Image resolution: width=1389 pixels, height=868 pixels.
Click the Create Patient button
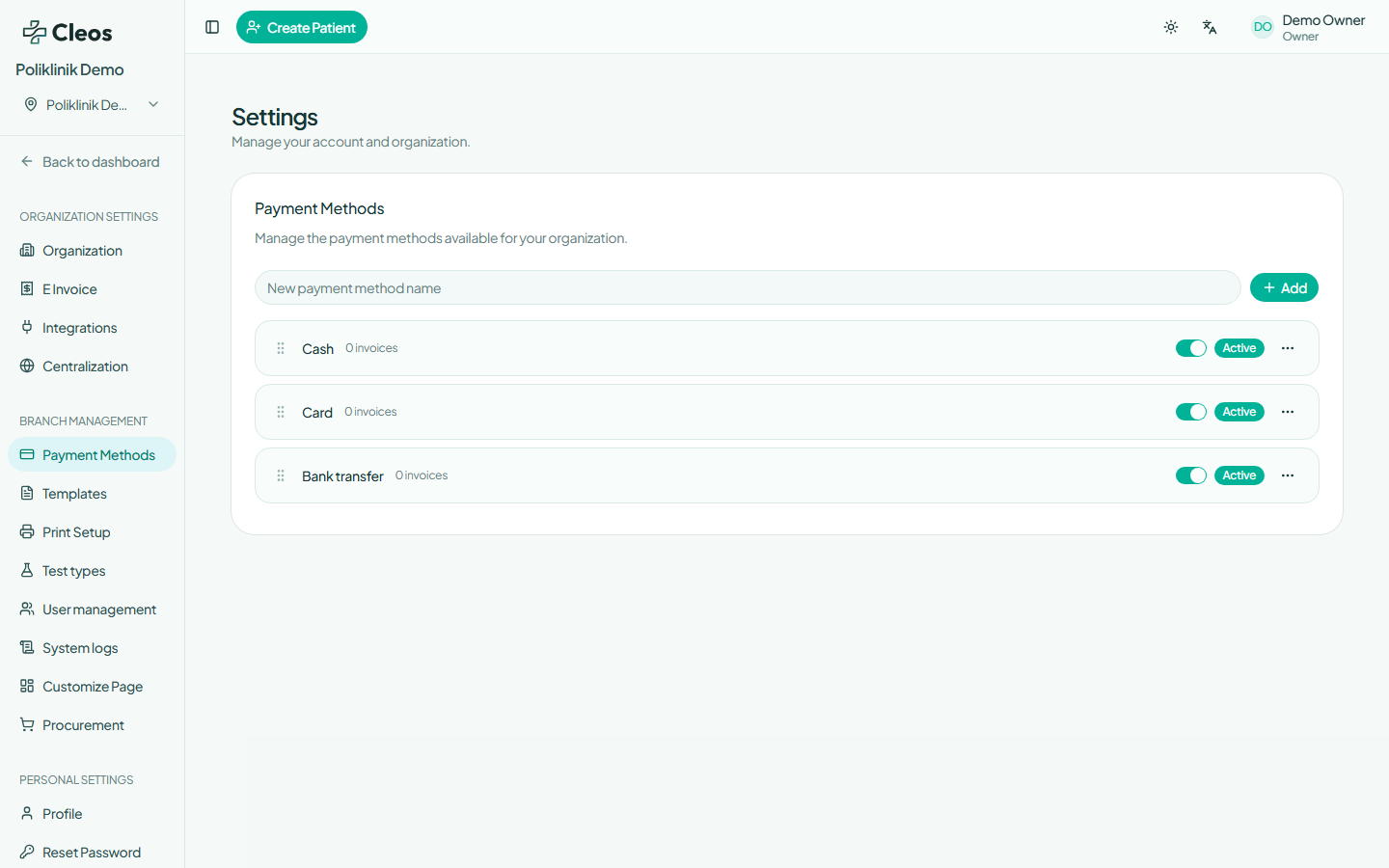click(x=302, y=27)
